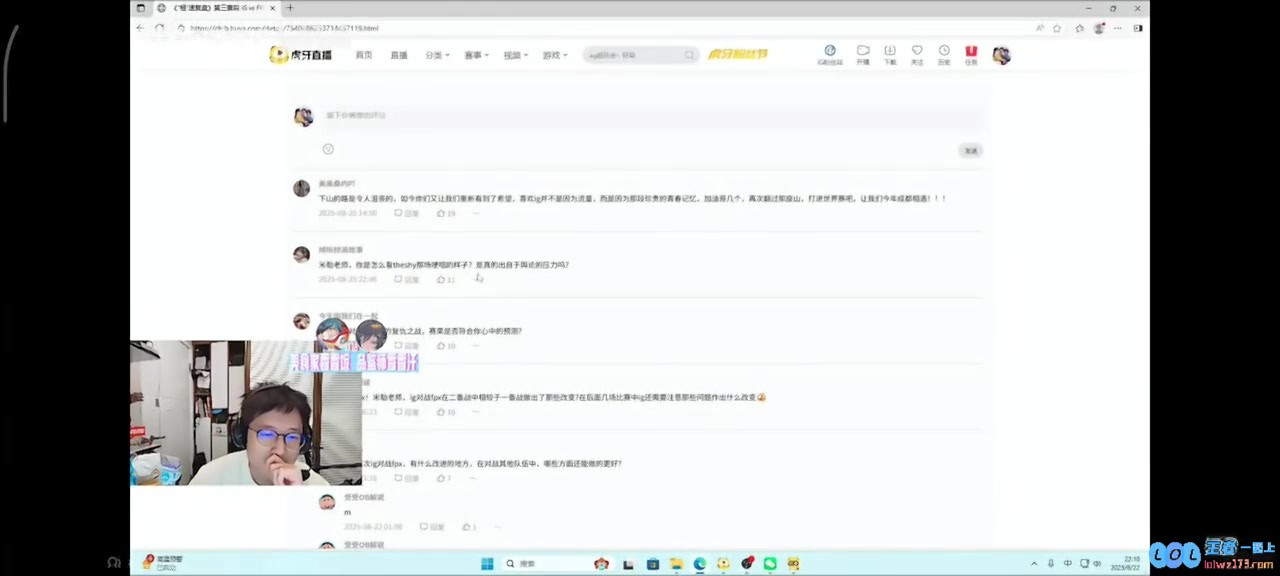Click comment text about 有什么改进的地方

pyautogui.click(x=492, y=463)
